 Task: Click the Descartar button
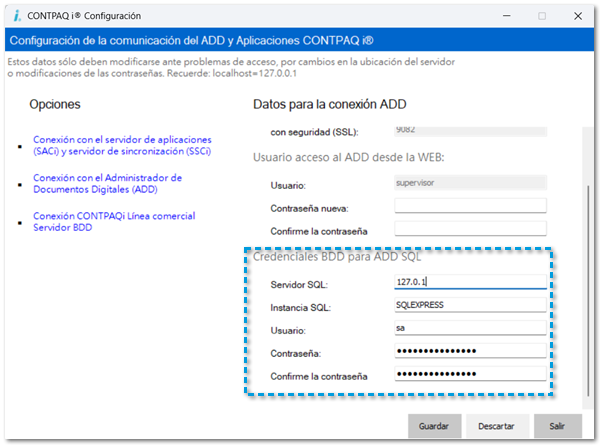[496, 426]
